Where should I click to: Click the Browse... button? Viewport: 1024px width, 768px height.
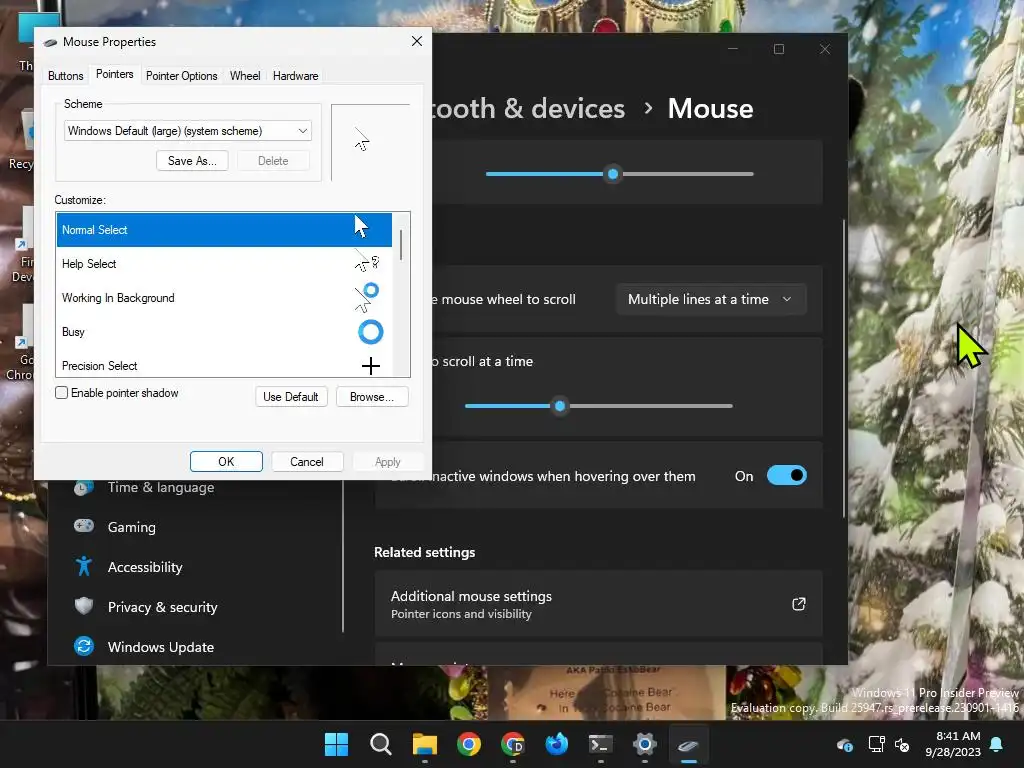click(x=372, y=397)
